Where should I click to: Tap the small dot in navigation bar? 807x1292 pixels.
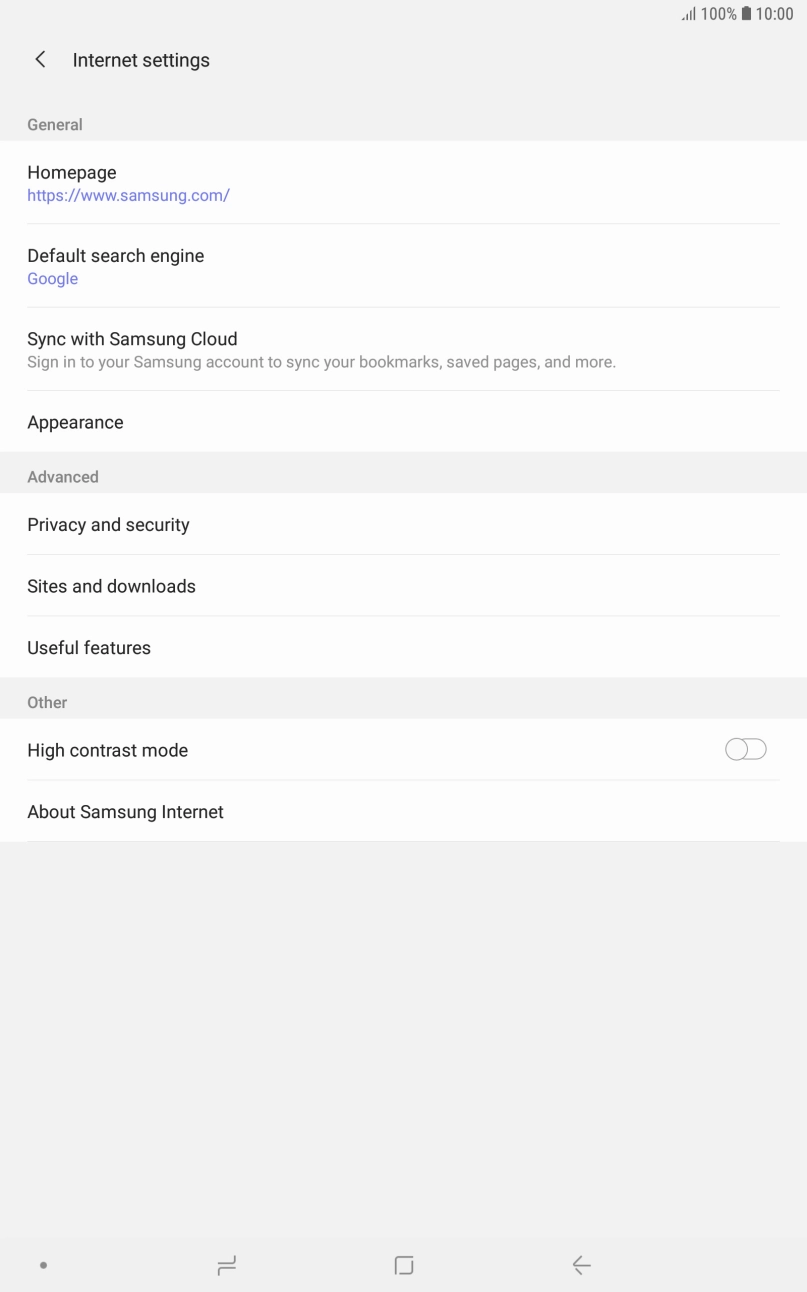click(43, 1266)
